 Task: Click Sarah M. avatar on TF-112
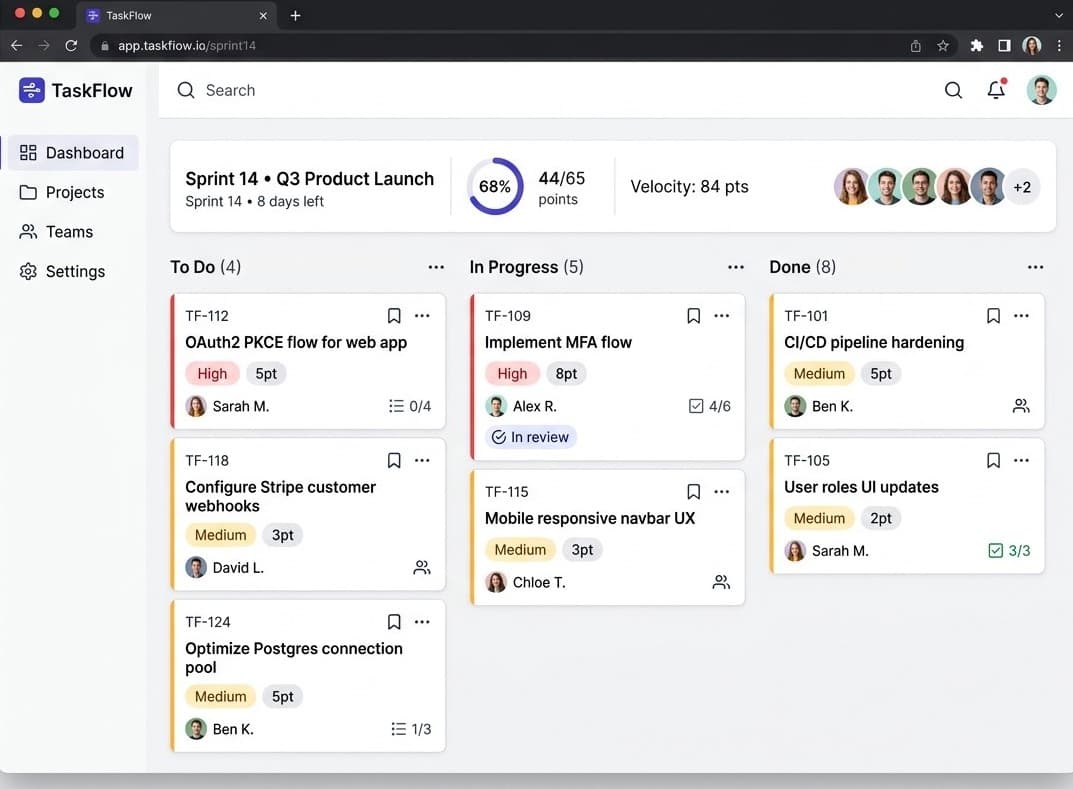pyautogui.click(x=196, y=406)
